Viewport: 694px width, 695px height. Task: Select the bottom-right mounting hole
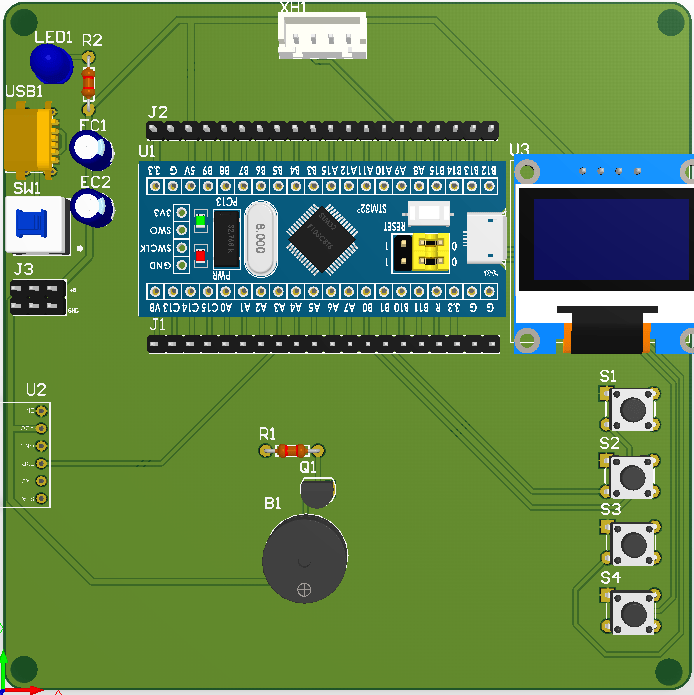click(669, 672)
